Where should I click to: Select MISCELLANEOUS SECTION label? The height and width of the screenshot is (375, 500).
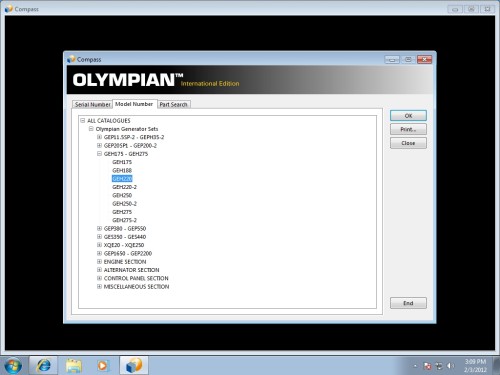click(136, 287)
